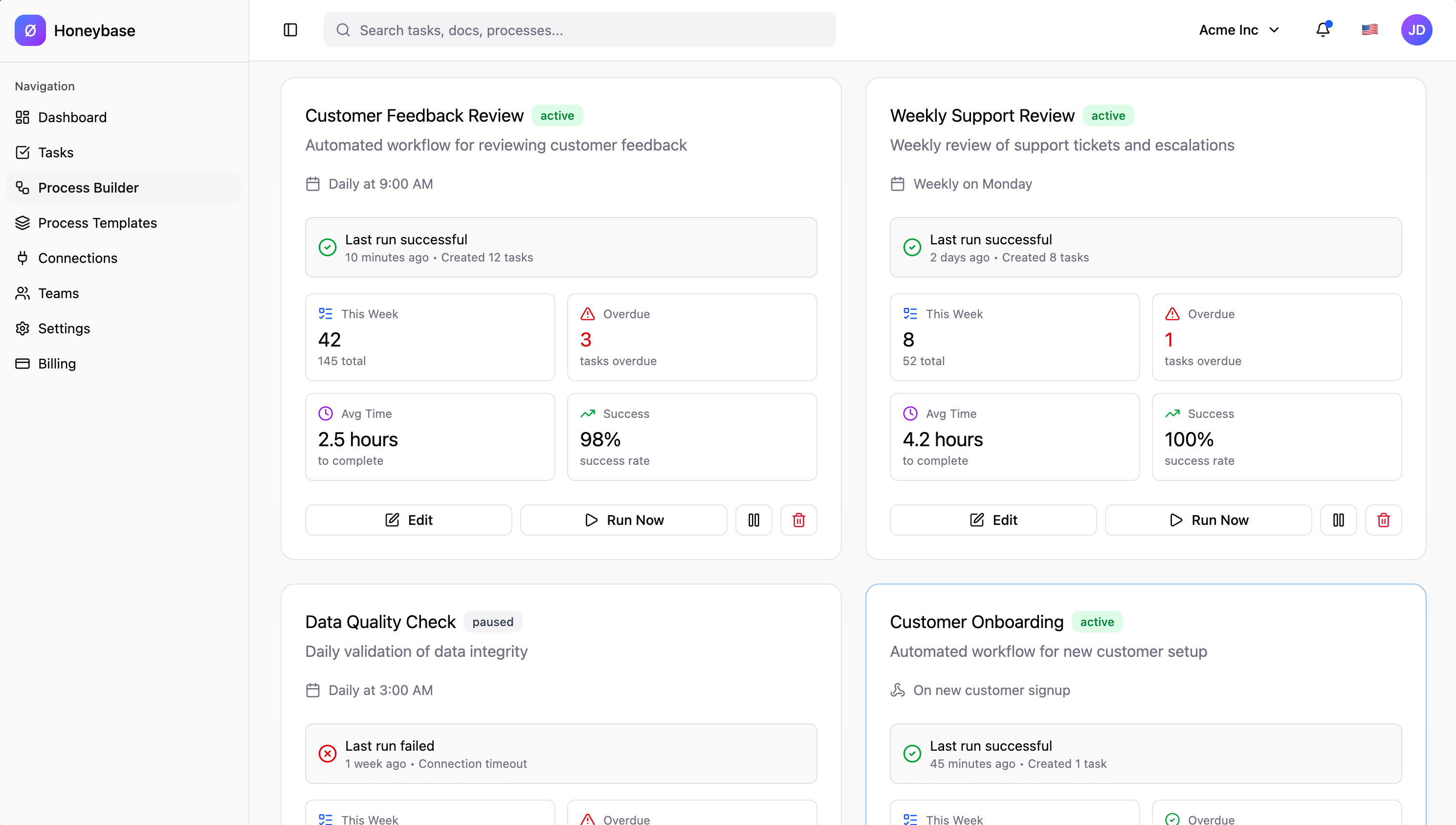
Task: Open the Acme Inc organization dropdown
Action: pos(1239,29)
